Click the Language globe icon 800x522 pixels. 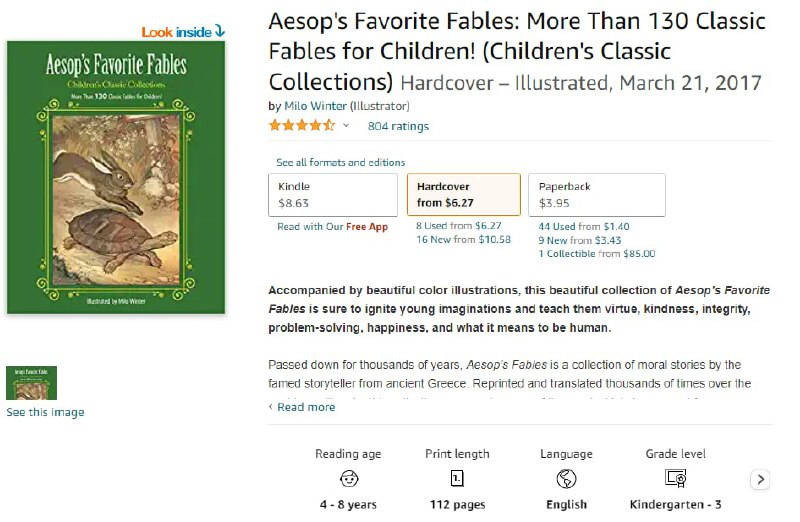coord(566,478)
